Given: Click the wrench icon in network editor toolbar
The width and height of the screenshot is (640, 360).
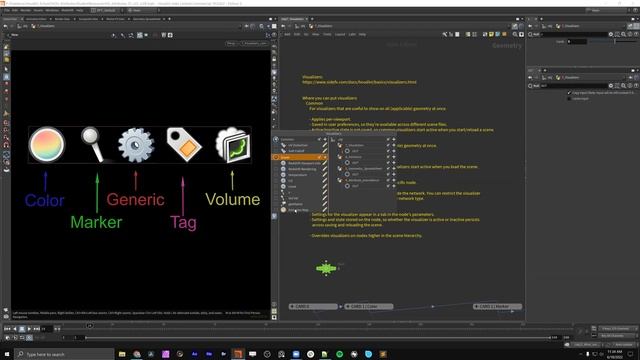Looking at the screenshot, I should [x=444, y=34].
